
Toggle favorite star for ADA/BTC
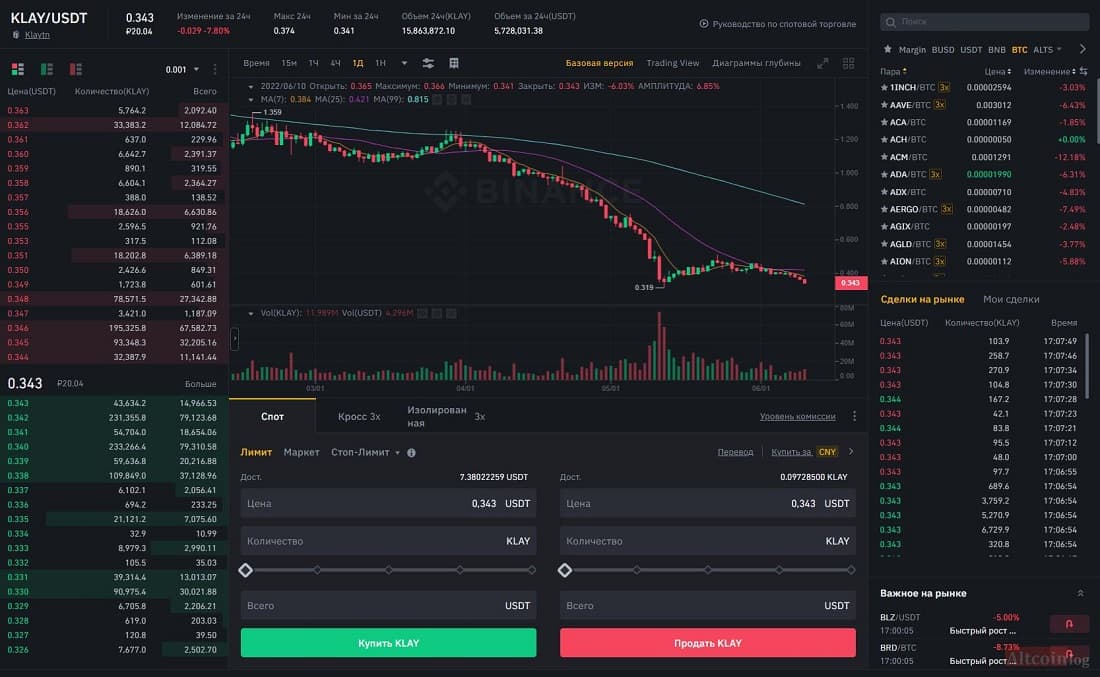click(x=884, y=175)
